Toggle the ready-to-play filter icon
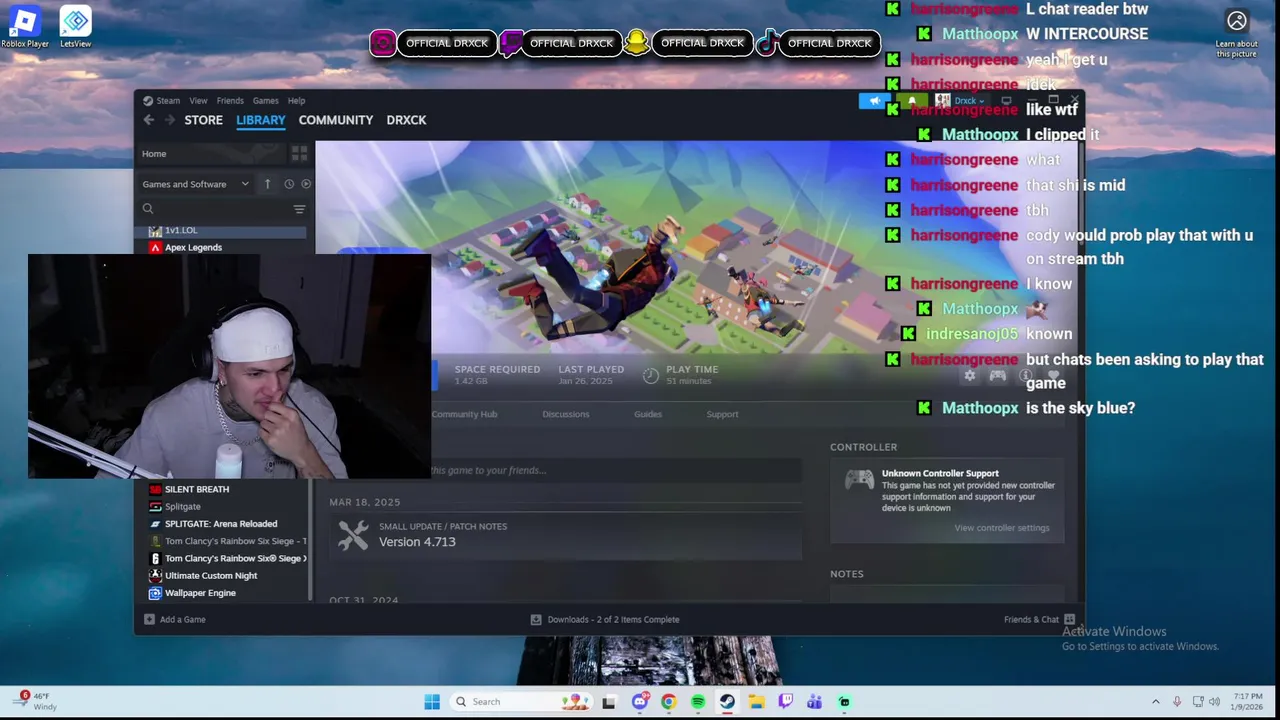The width and height of the screenshot is (1280, 720). (x=306, y=184)
